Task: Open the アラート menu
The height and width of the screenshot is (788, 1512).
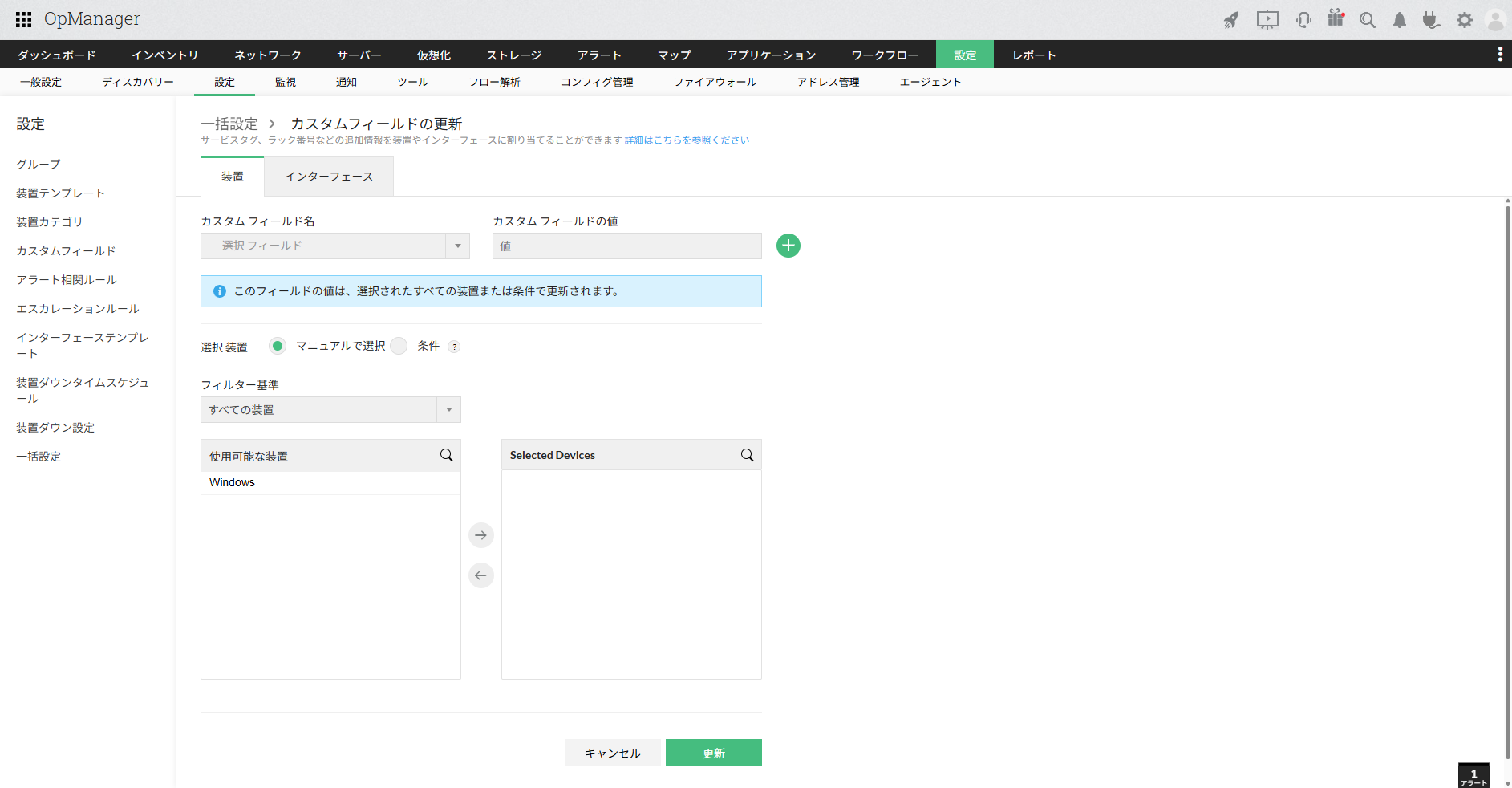Action: coord(600,55)
